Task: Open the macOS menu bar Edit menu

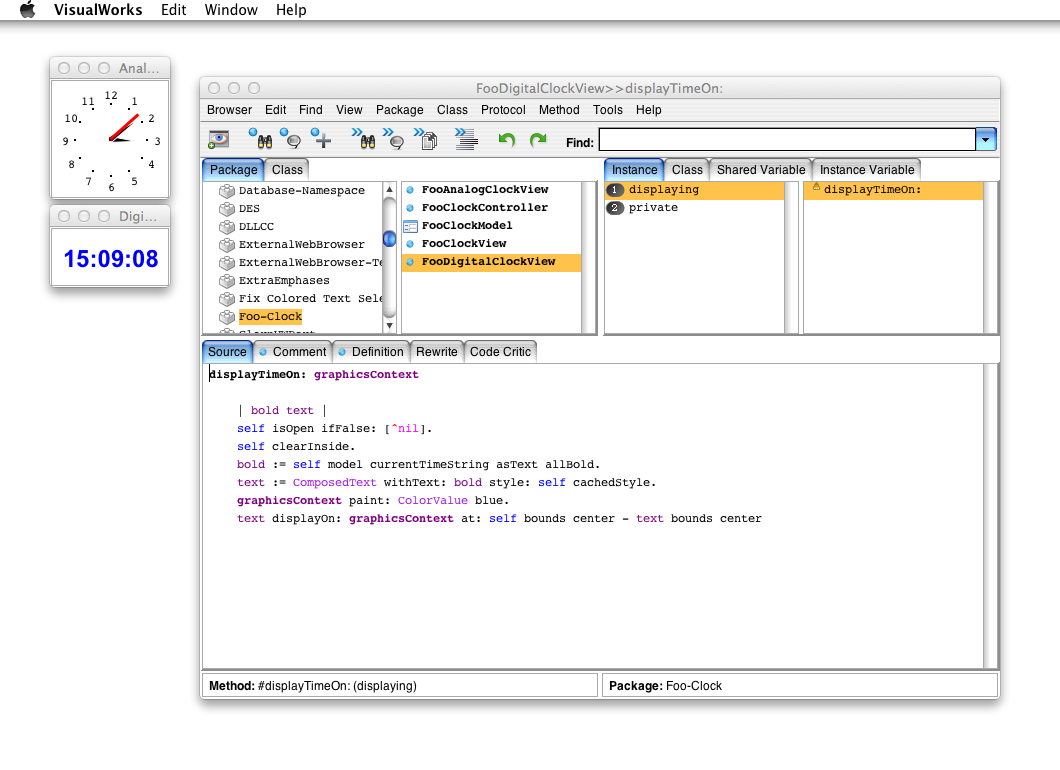Action: pos(173,9)
